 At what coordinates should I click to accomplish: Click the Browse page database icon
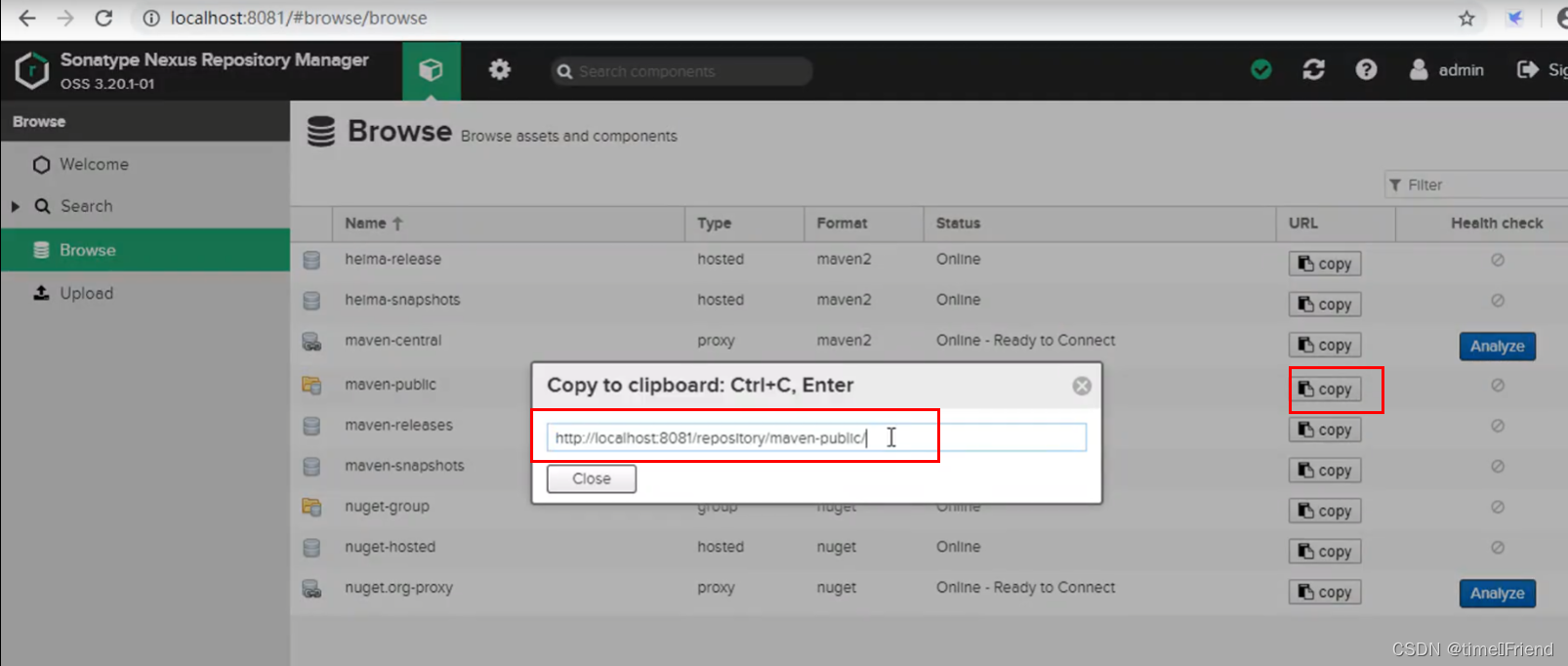pos(321,131)
